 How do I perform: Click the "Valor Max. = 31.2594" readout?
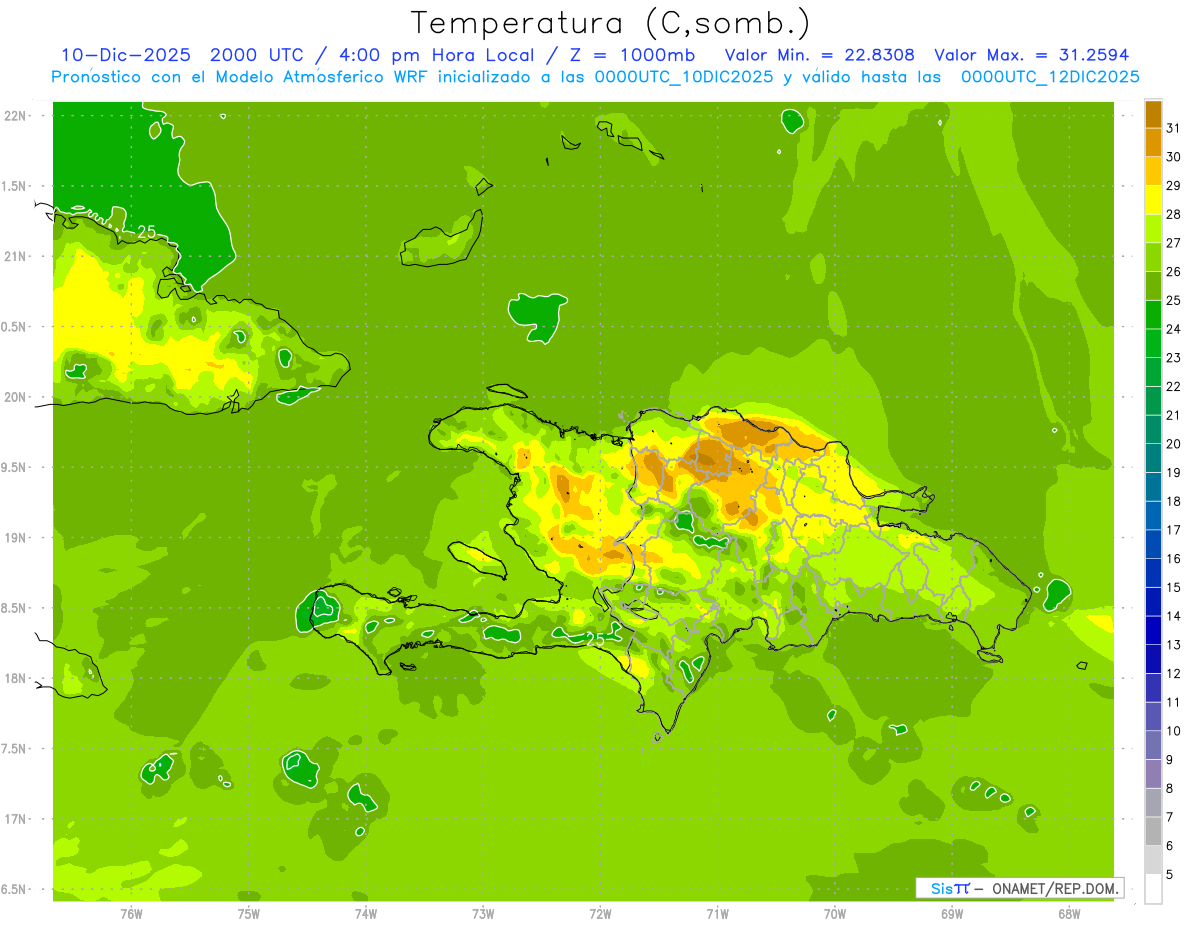[x=1031, y=55]
